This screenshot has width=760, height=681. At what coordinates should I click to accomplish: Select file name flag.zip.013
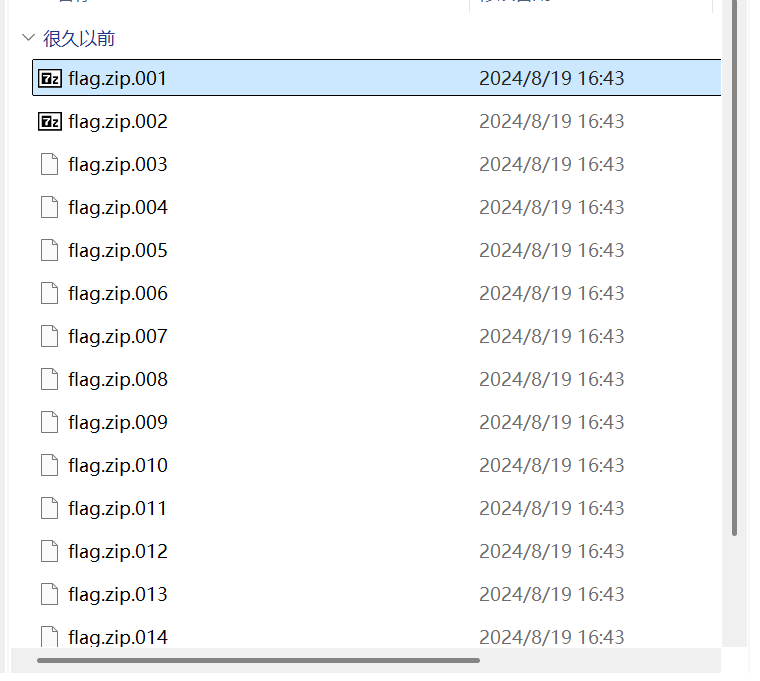pyautogui.click(x=118, y=595)
